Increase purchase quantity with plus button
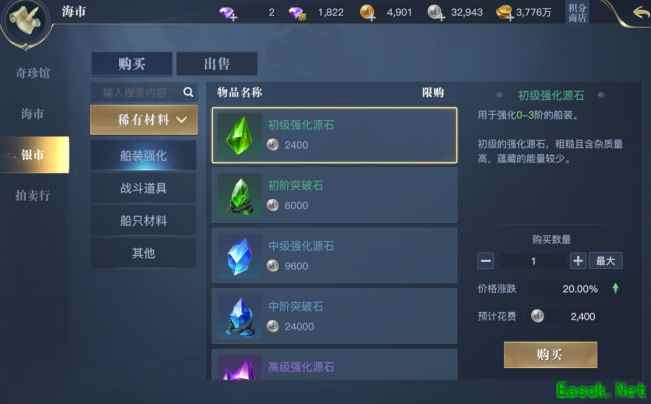 [x=578, y=261]
